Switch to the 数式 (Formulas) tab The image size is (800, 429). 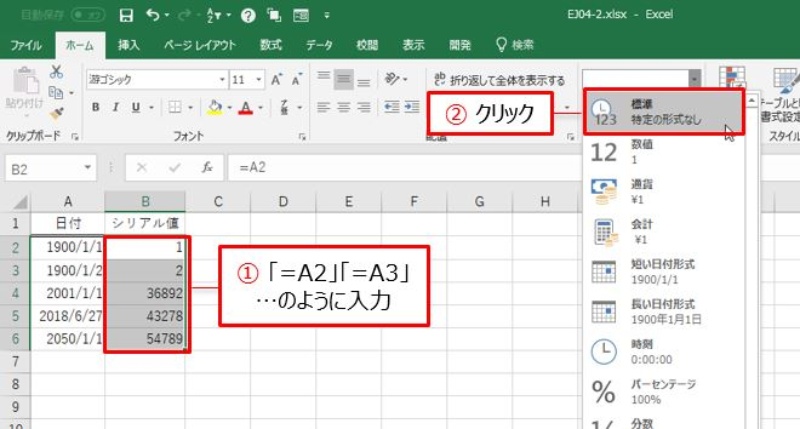click(x=270, y=45)
